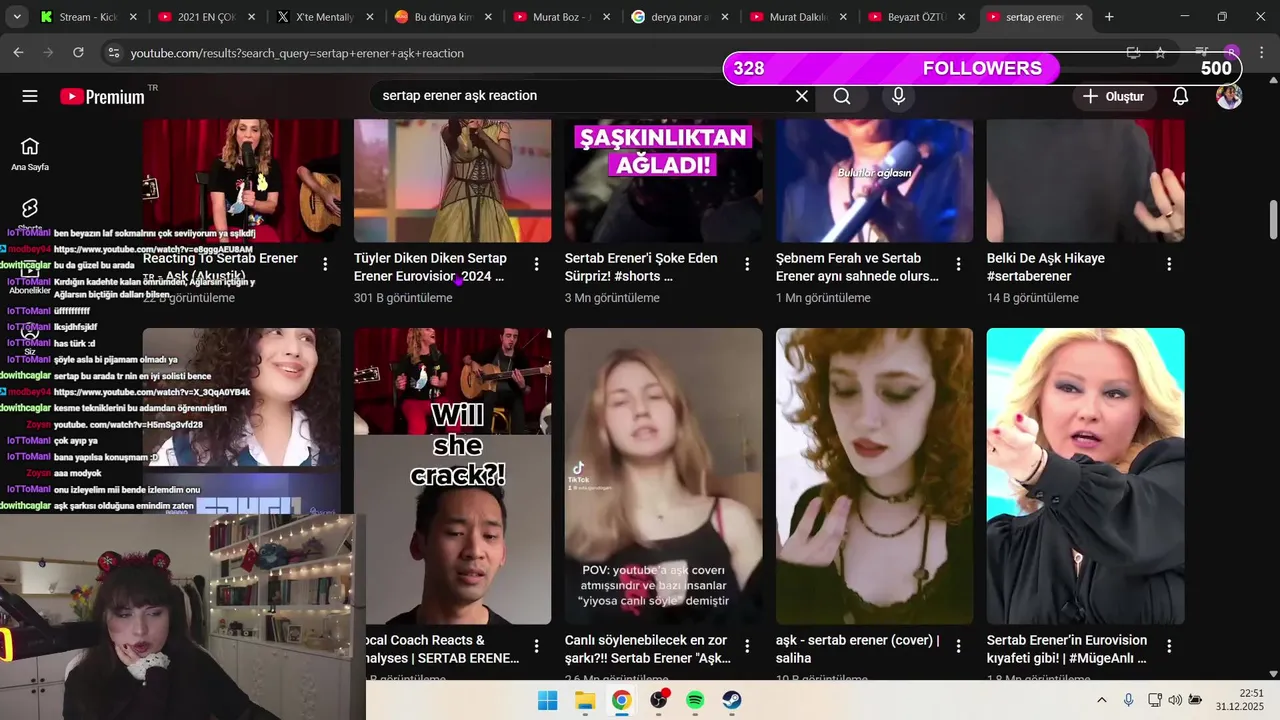Screen dimensions: 1280x720
Task: Show hidden system tray icons
Action: point(1102,700)
